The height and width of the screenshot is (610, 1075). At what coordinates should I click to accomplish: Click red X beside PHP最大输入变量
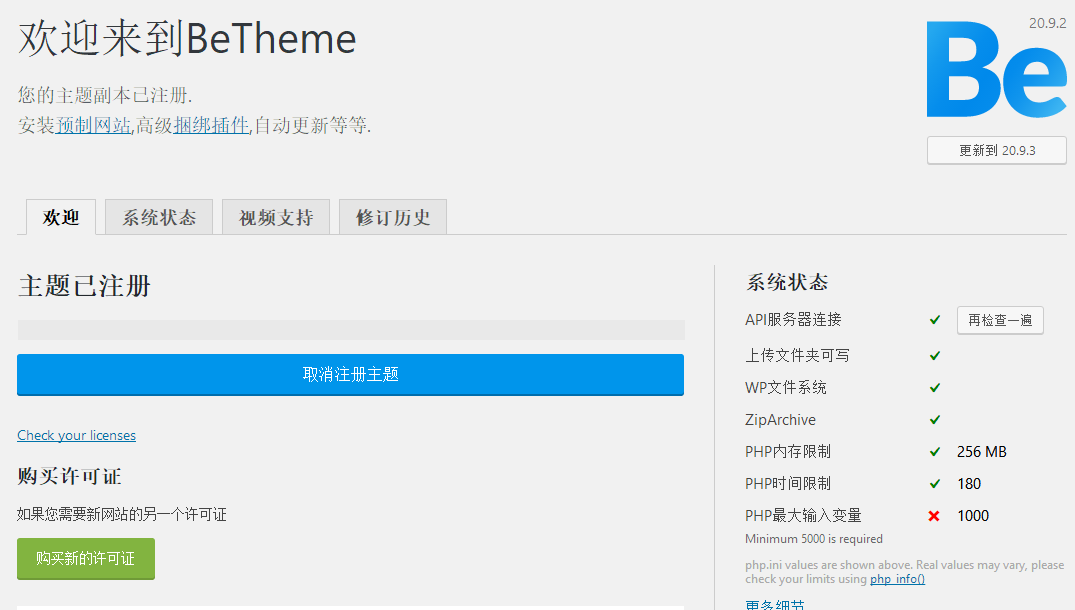tap(934, 515)
